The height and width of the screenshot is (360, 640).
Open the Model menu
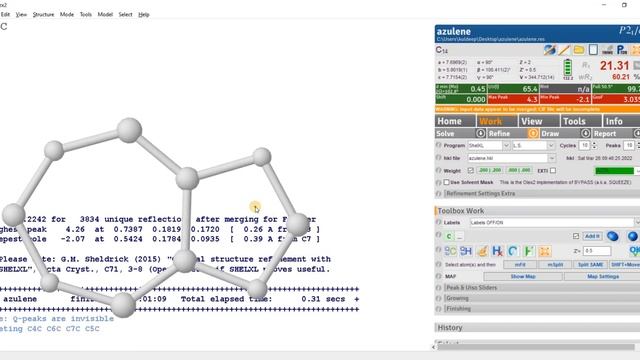(105, 14)
